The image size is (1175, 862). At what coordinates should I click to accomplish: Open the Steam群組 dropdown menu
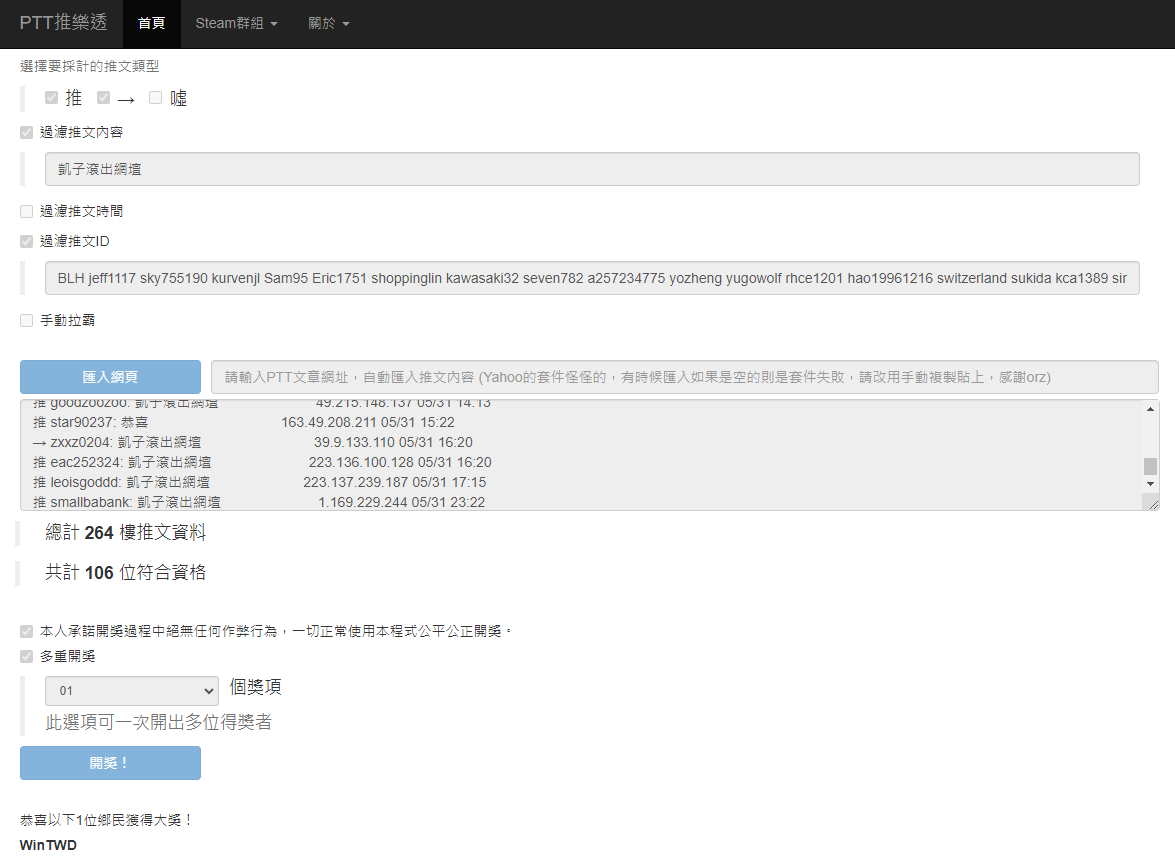236,23
